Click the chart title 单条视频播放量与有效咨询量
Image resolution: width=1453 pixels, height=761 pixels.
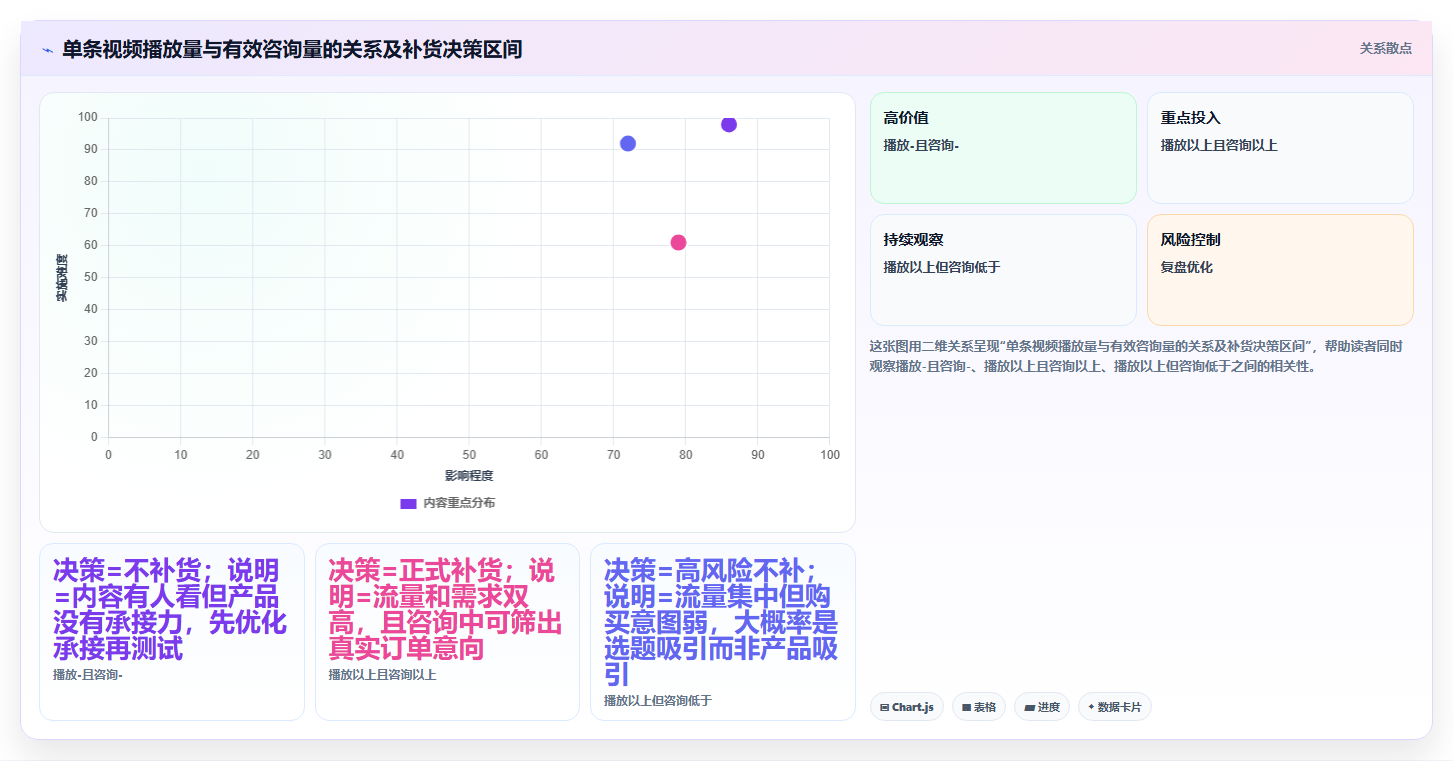(x=292, y=49)
